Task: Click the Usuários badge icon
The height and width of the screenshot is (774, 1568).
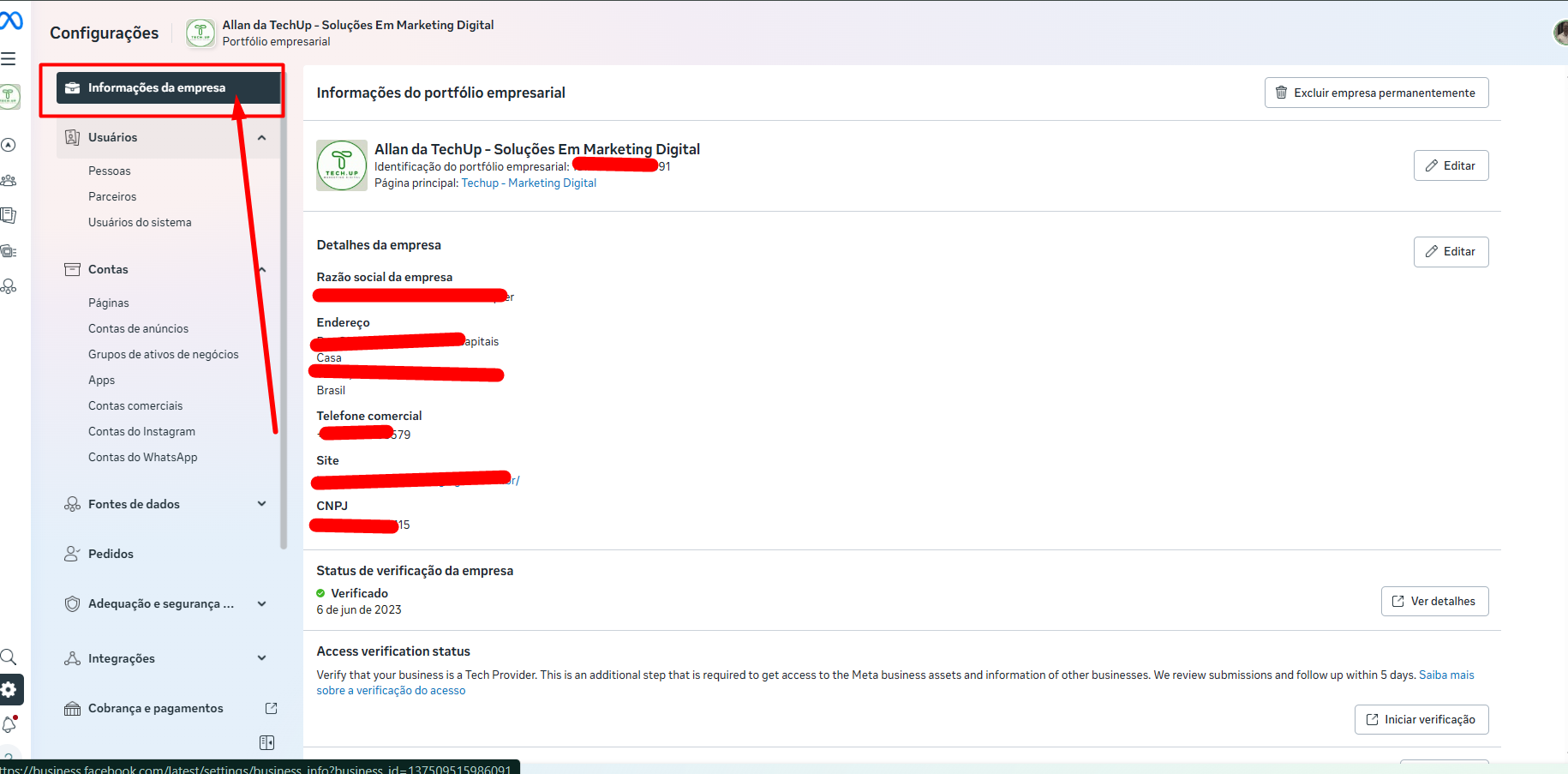Action: point(73,137)
